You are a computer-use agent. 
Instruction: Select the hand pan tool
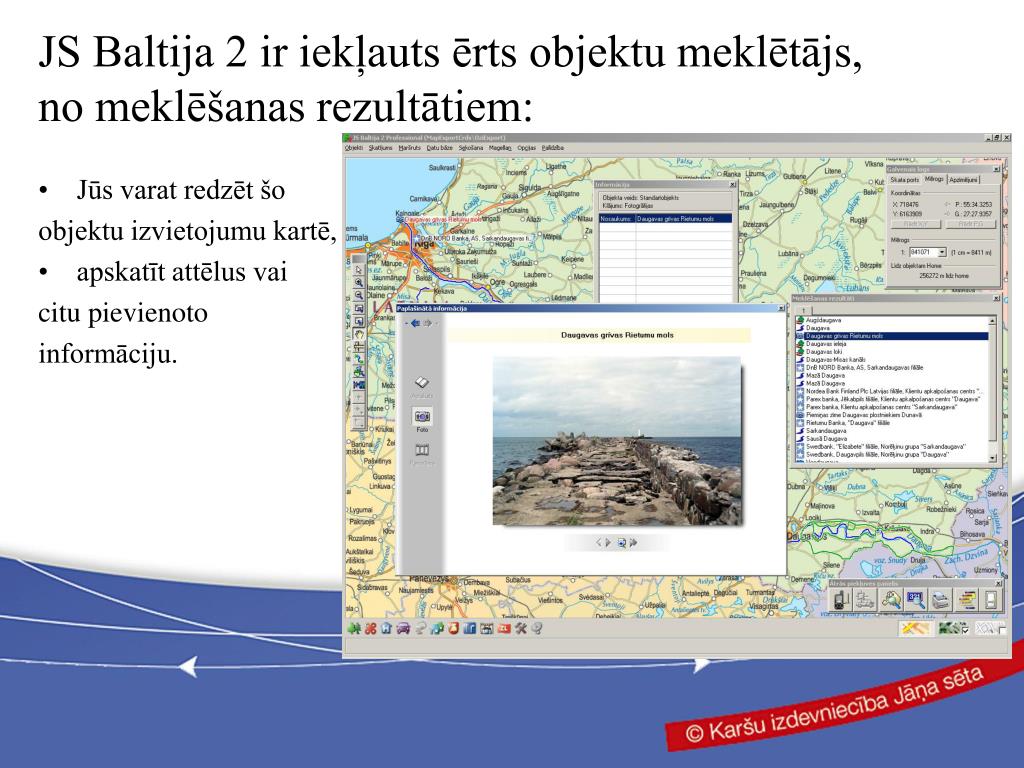click(x=359, y=334)
